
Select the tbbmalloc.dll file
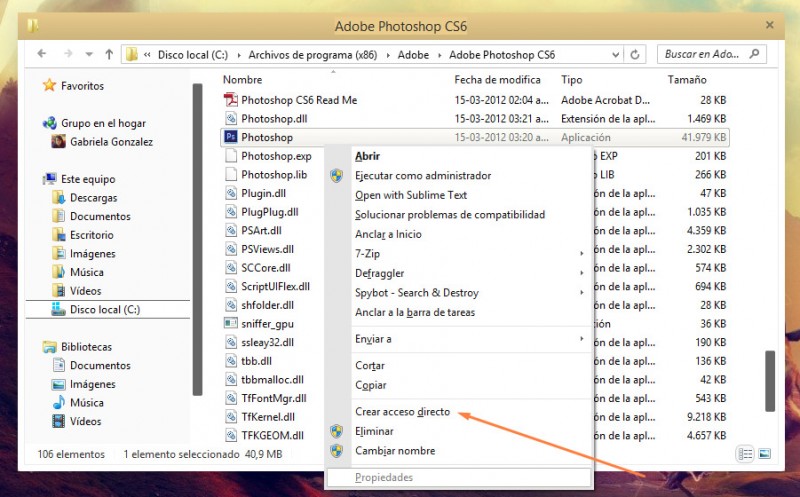point(272,379)
